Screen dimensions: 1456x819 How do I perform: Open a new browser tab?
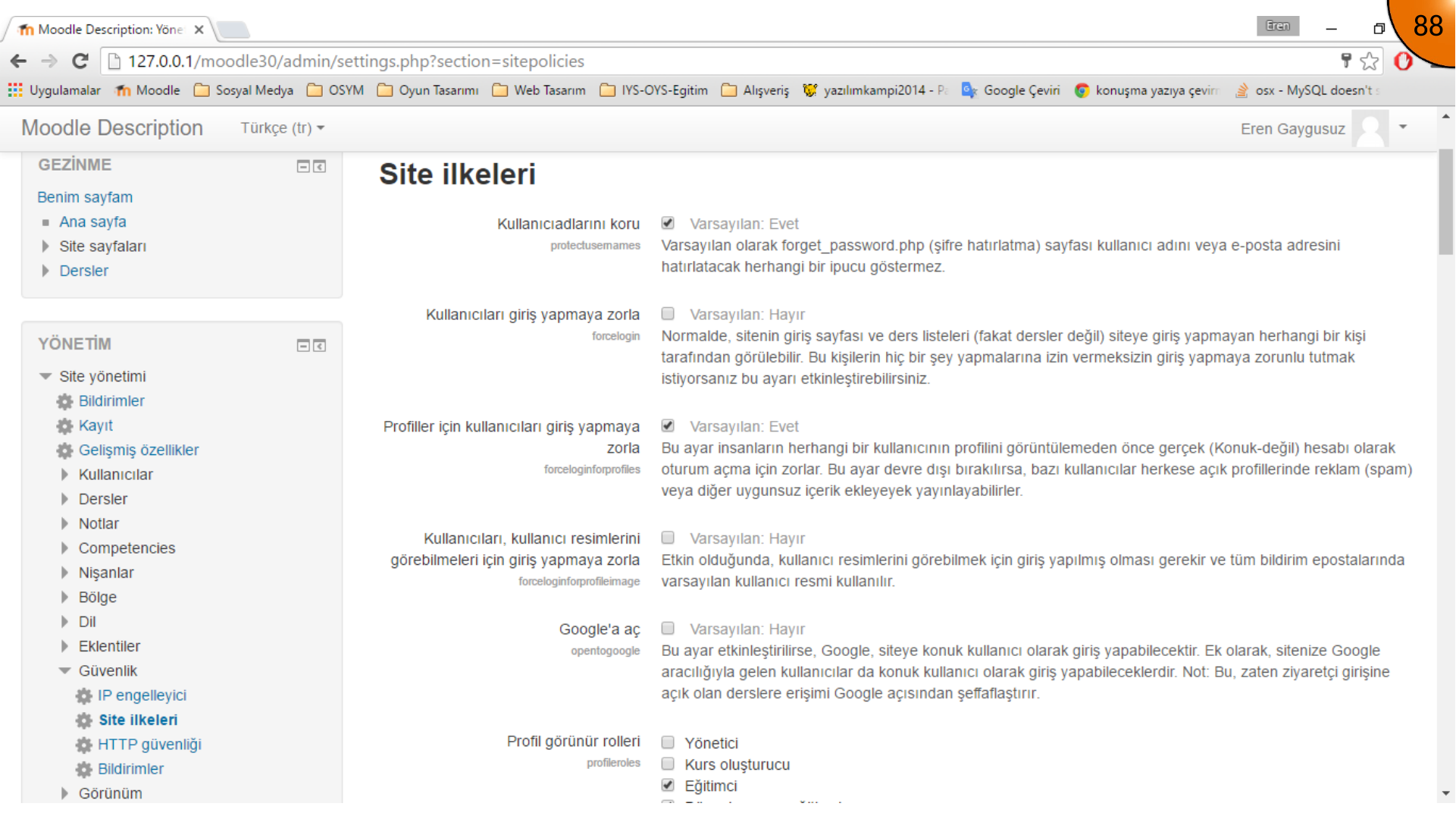click(233, 30)
